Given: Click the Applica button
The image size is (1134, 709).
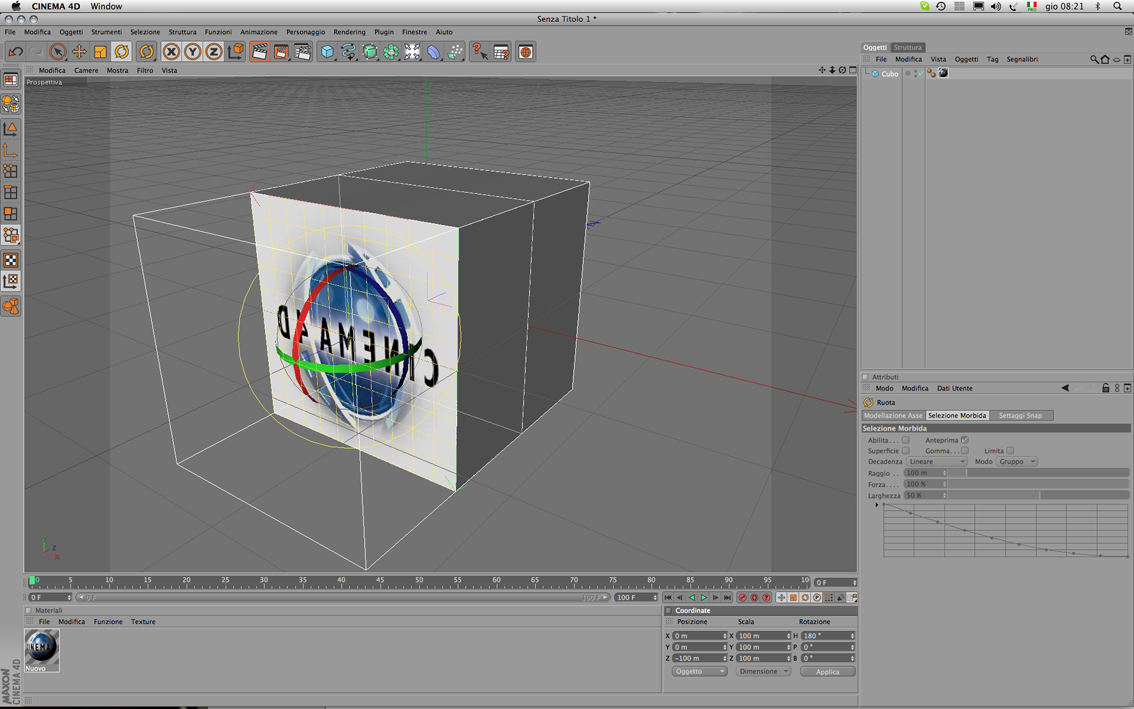Looking at the screenshot, I should tap(827, 671).
